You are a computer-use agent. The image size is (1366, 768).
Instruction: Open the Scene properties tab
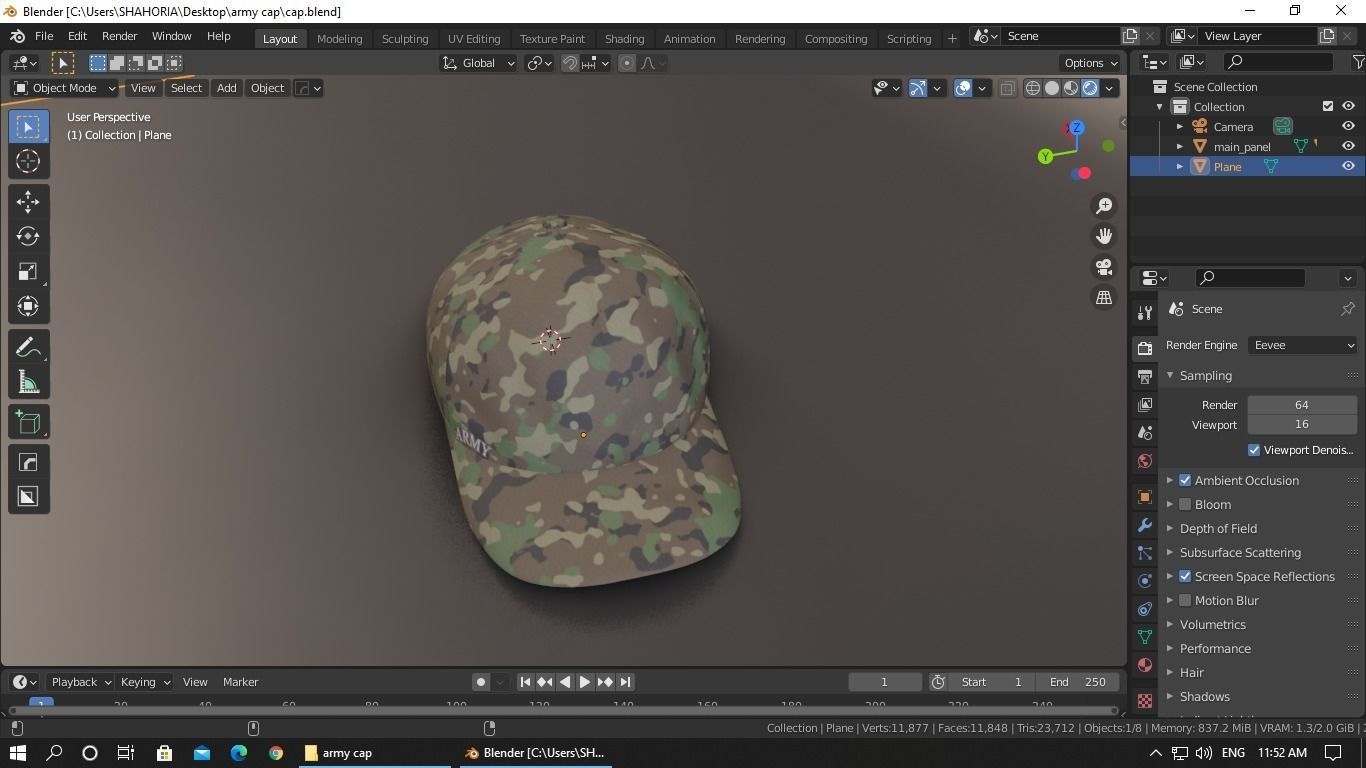1145,433
